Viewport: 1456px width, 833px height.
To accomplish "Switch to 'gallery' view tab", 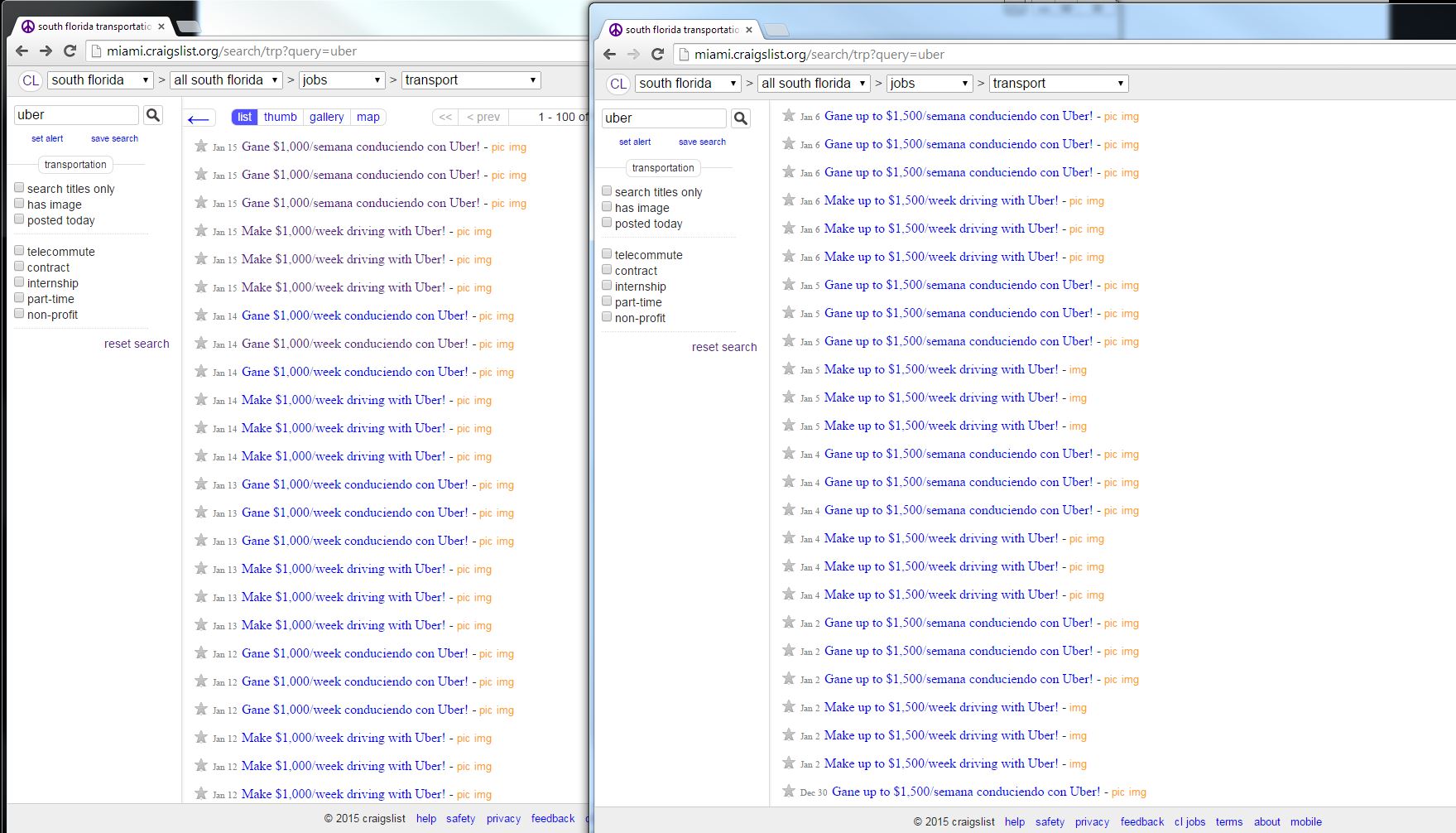I will [327, 118].
